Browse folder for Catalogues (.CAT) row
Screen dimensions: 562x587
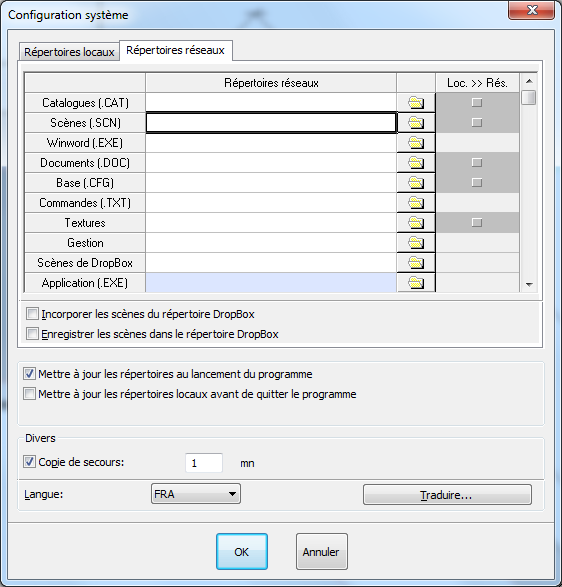point(416,103)
